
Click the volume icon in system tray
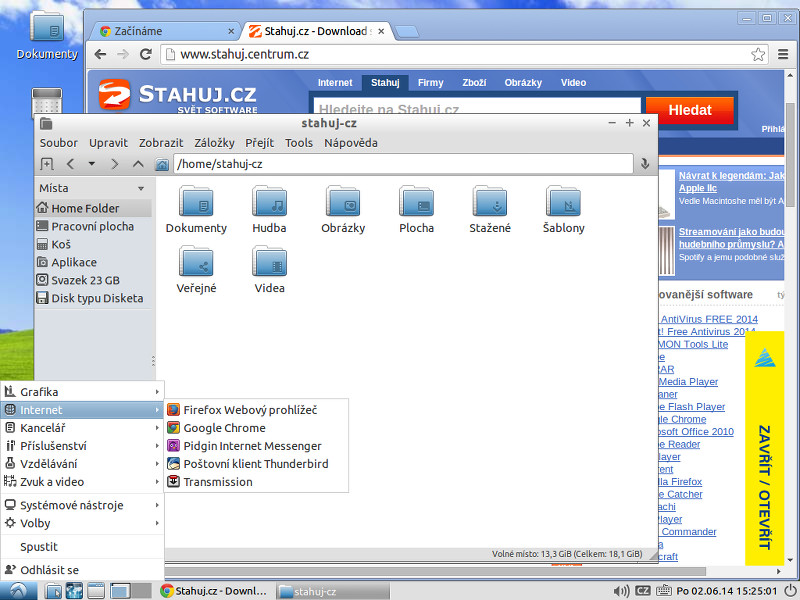point(621,591)
